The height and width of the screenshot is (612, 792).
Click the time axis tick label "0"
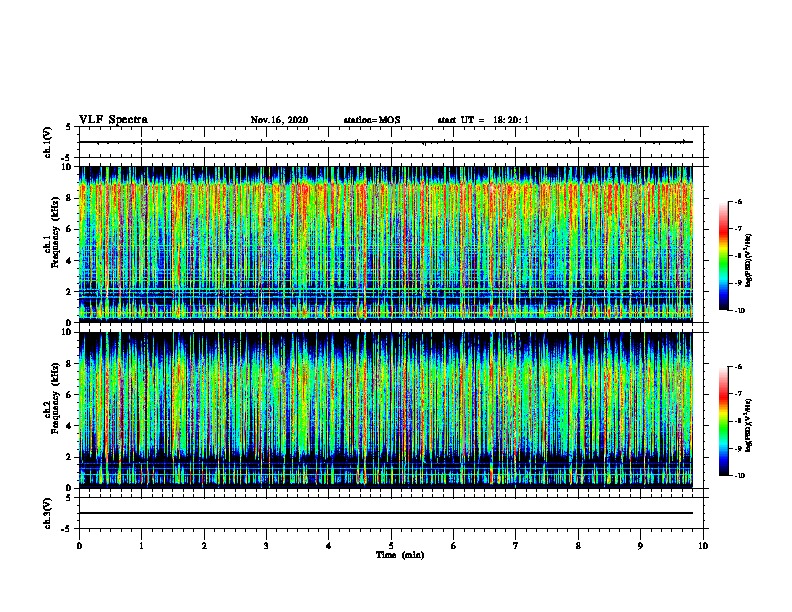(79, 546)
